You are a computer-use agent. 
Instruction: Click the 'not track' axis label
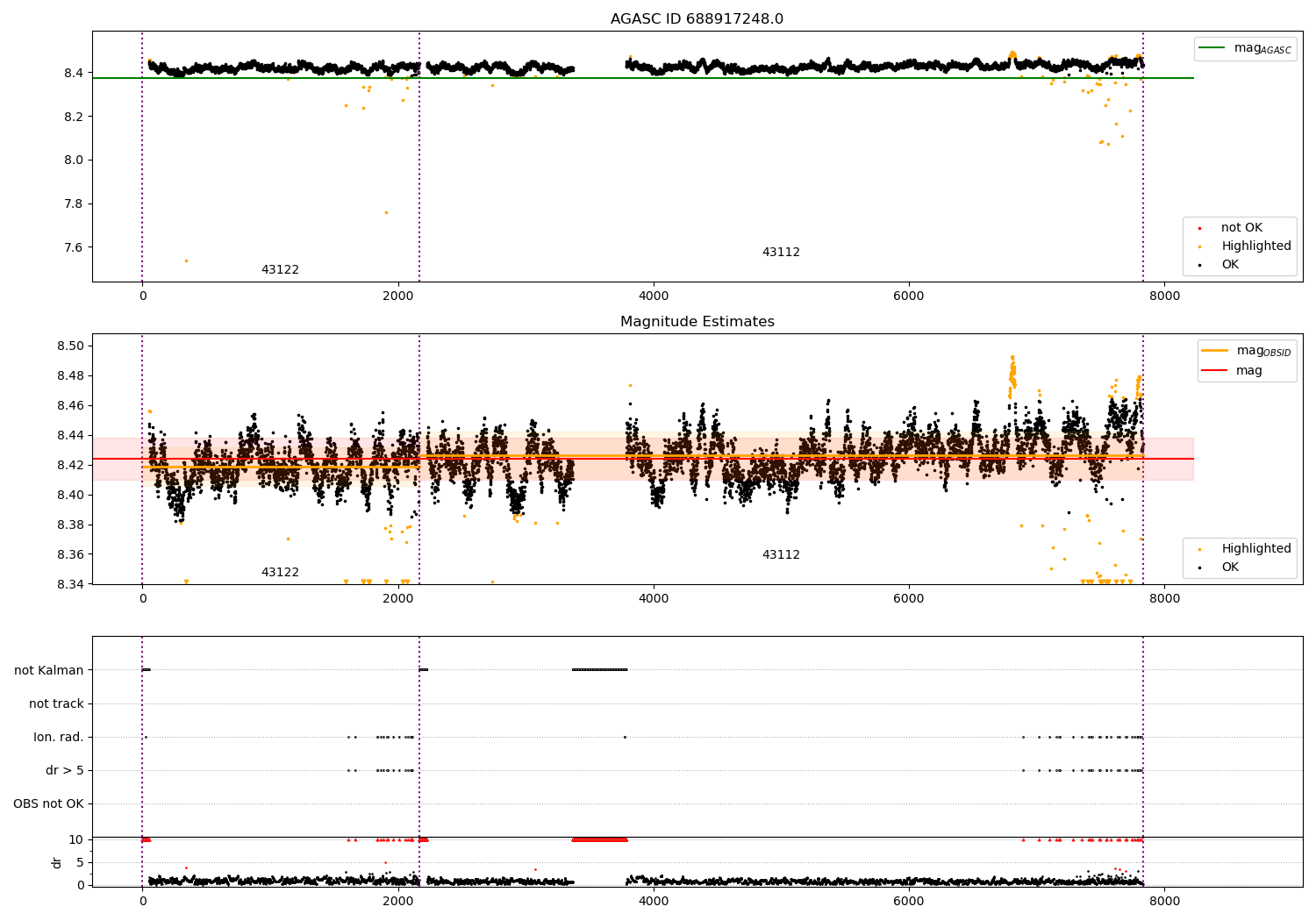click(56, 704)
